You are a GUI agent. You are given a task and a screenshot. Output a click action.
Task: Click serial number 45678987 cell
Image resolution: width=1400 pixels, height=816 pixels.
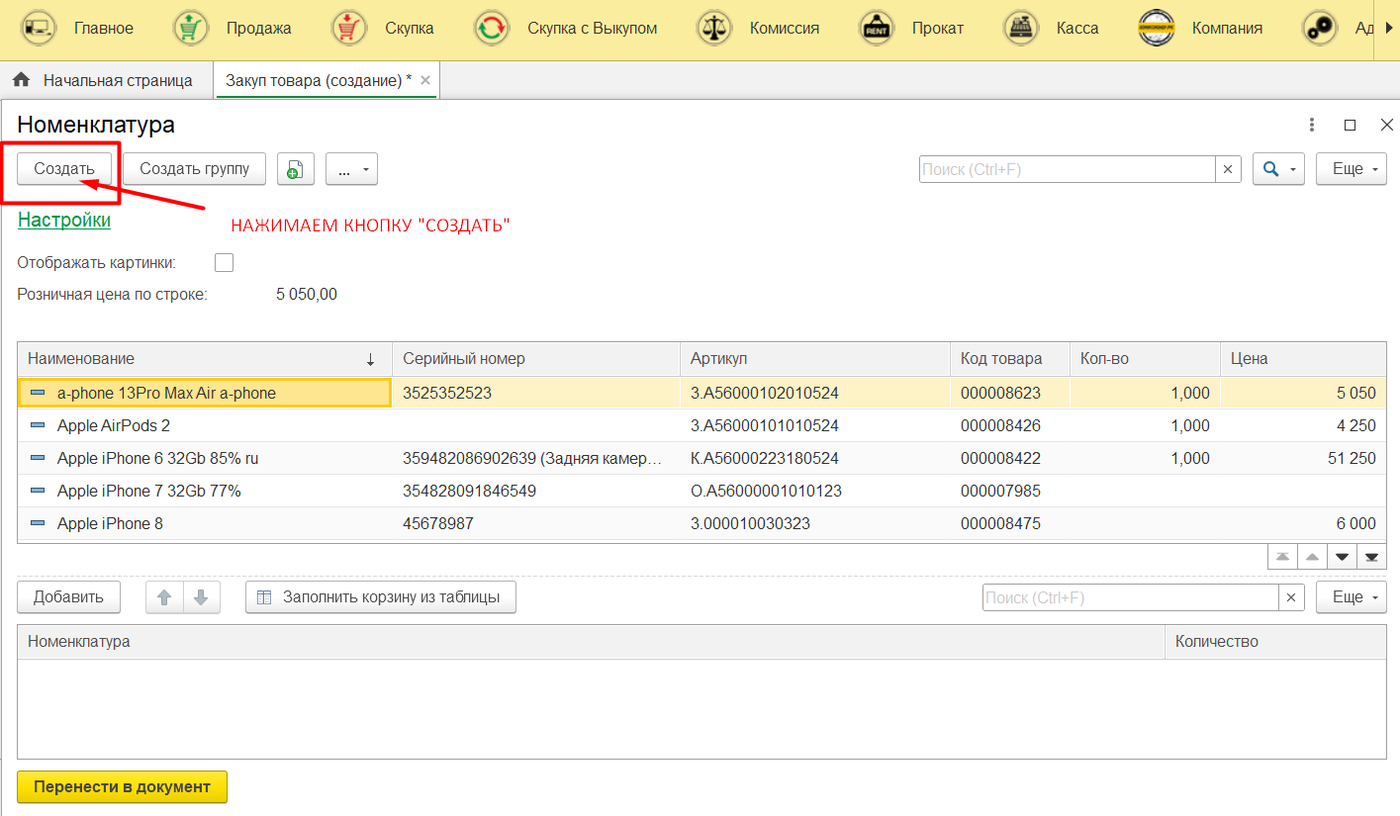click(x=535, y=524)
